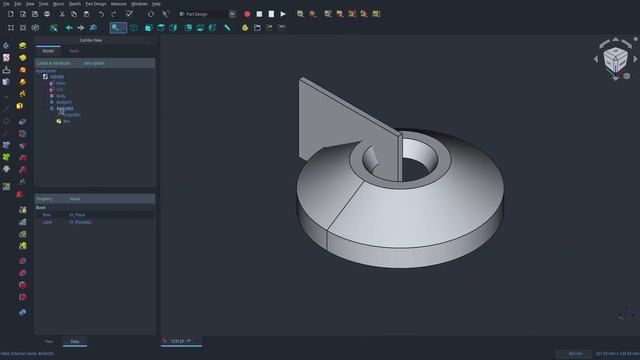Click the Cut scissors icon
Image resolution: width=640 pixels, height=360 pixels.
pos(62,14)
